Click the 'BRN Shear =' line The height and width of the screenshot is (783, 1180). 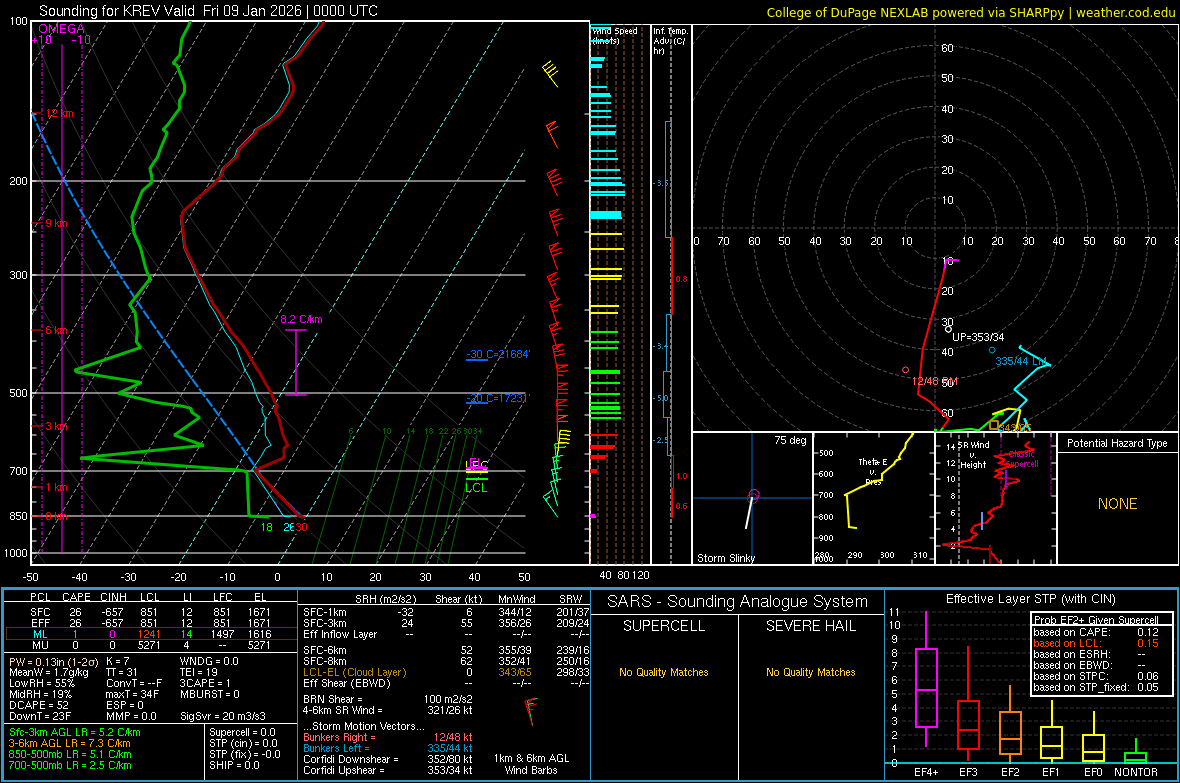click(388, 699)
